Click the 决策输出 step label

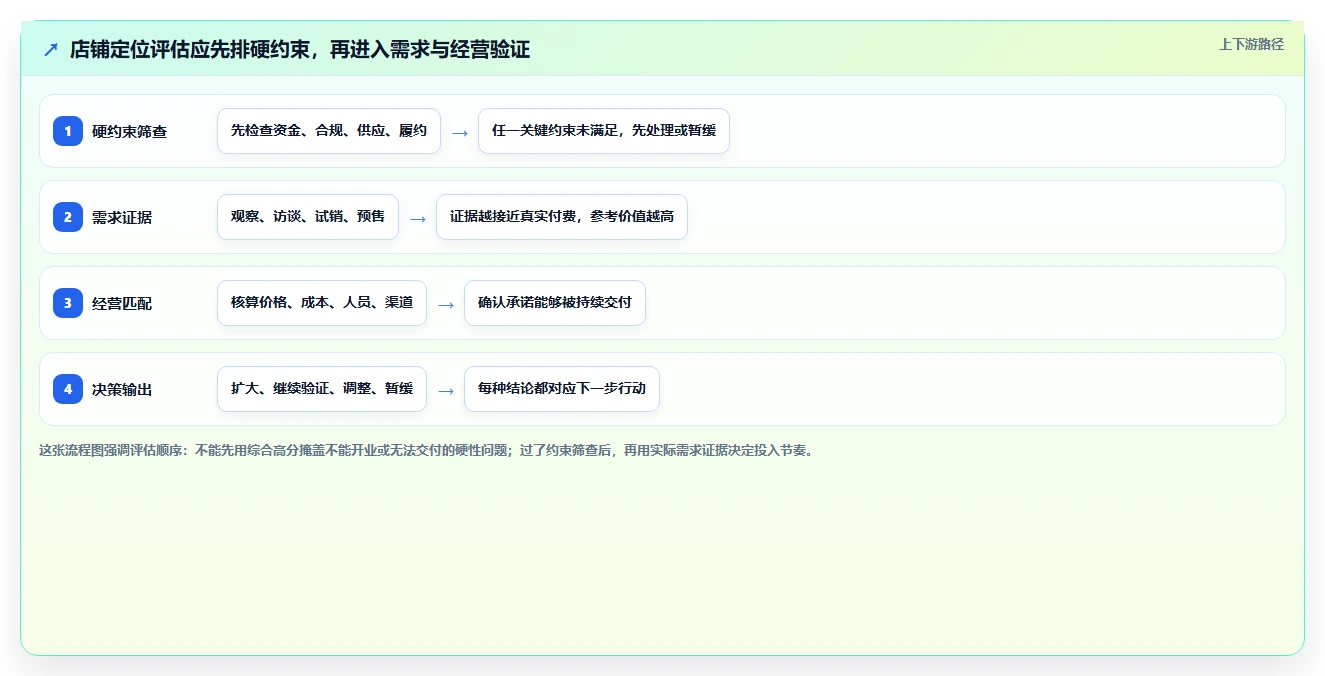(x=122, y=389)
